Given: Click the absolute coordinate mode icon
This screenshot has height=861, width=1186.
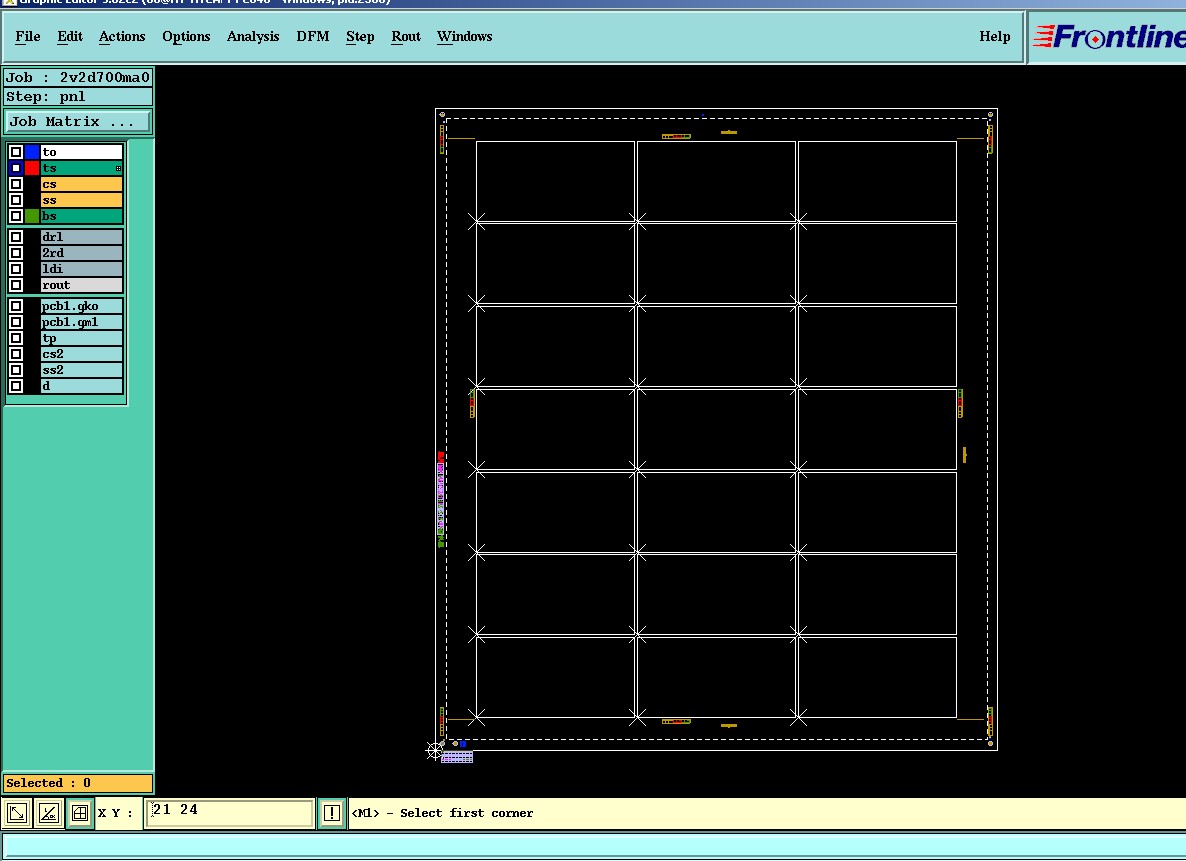Looking at the screenshot, I should click(x=17, y=813).
